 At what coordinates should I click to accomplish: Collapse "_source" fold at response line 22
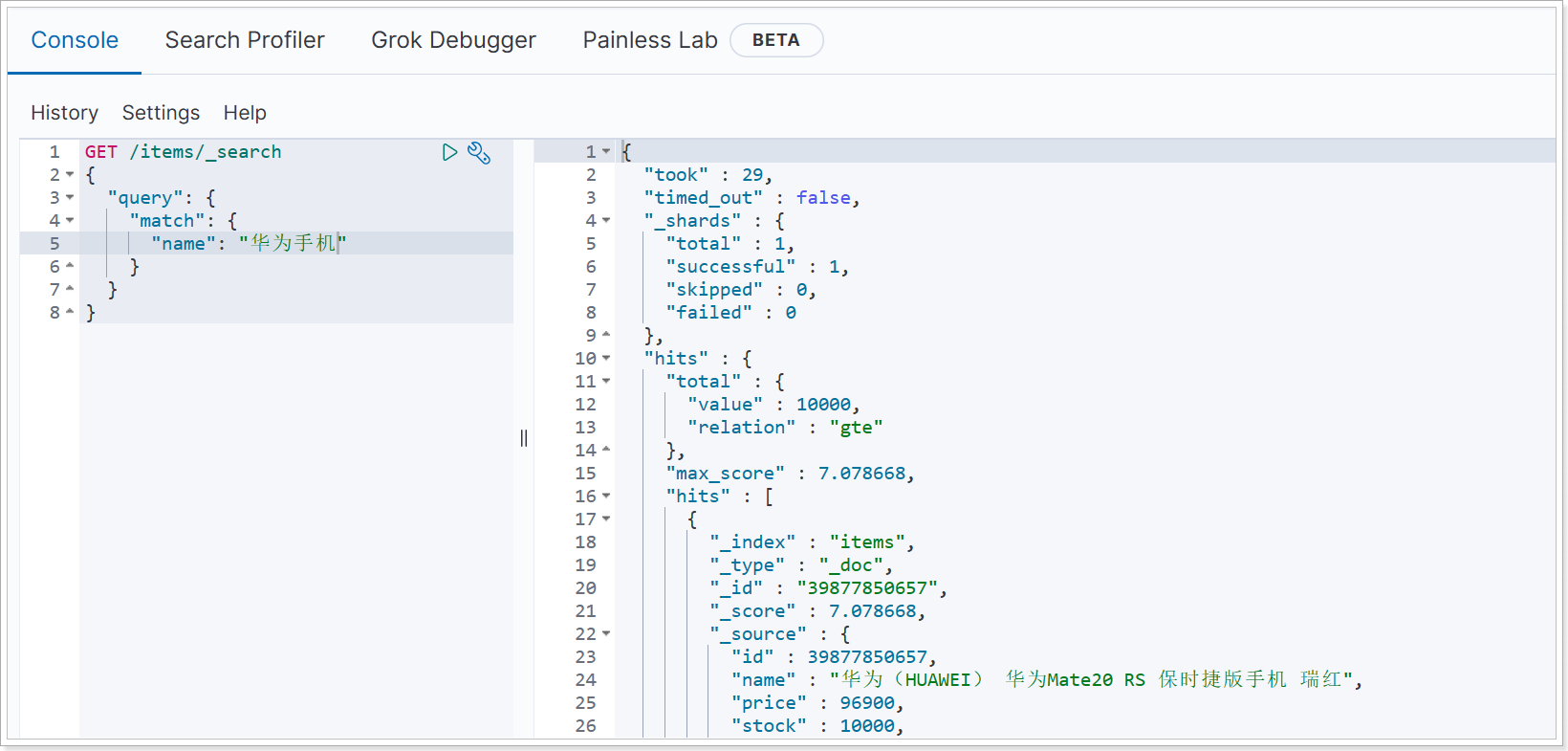pos(606,634)
